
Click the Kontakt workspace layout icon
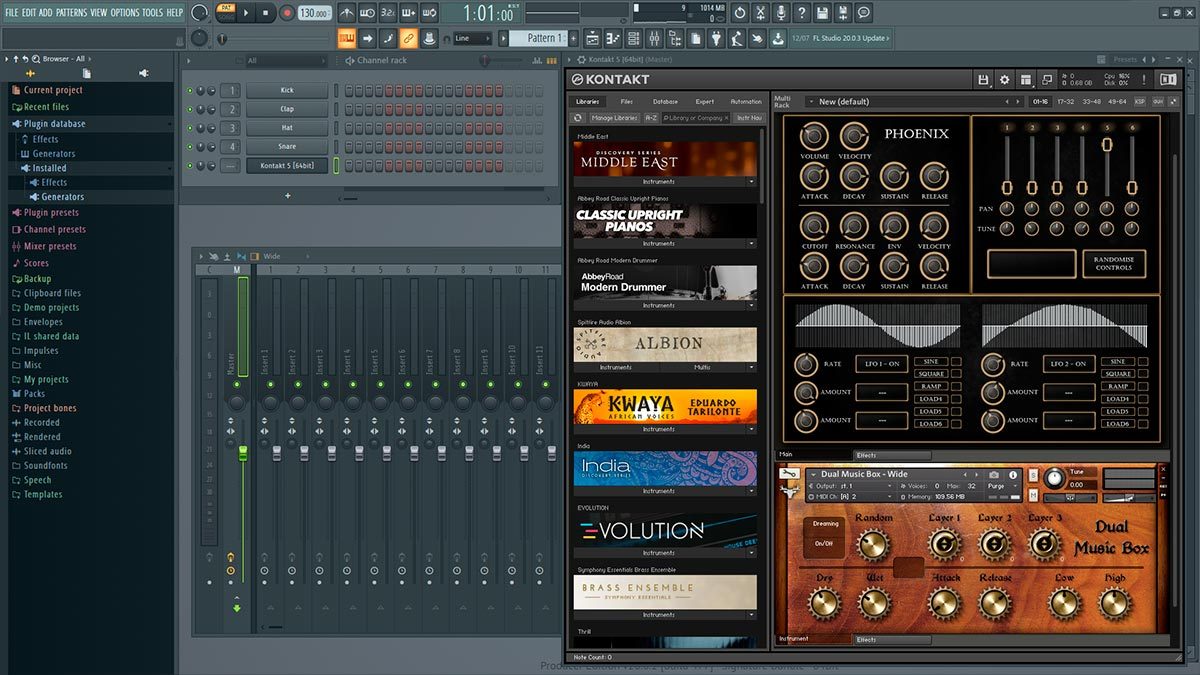[x=1026, y=79]
